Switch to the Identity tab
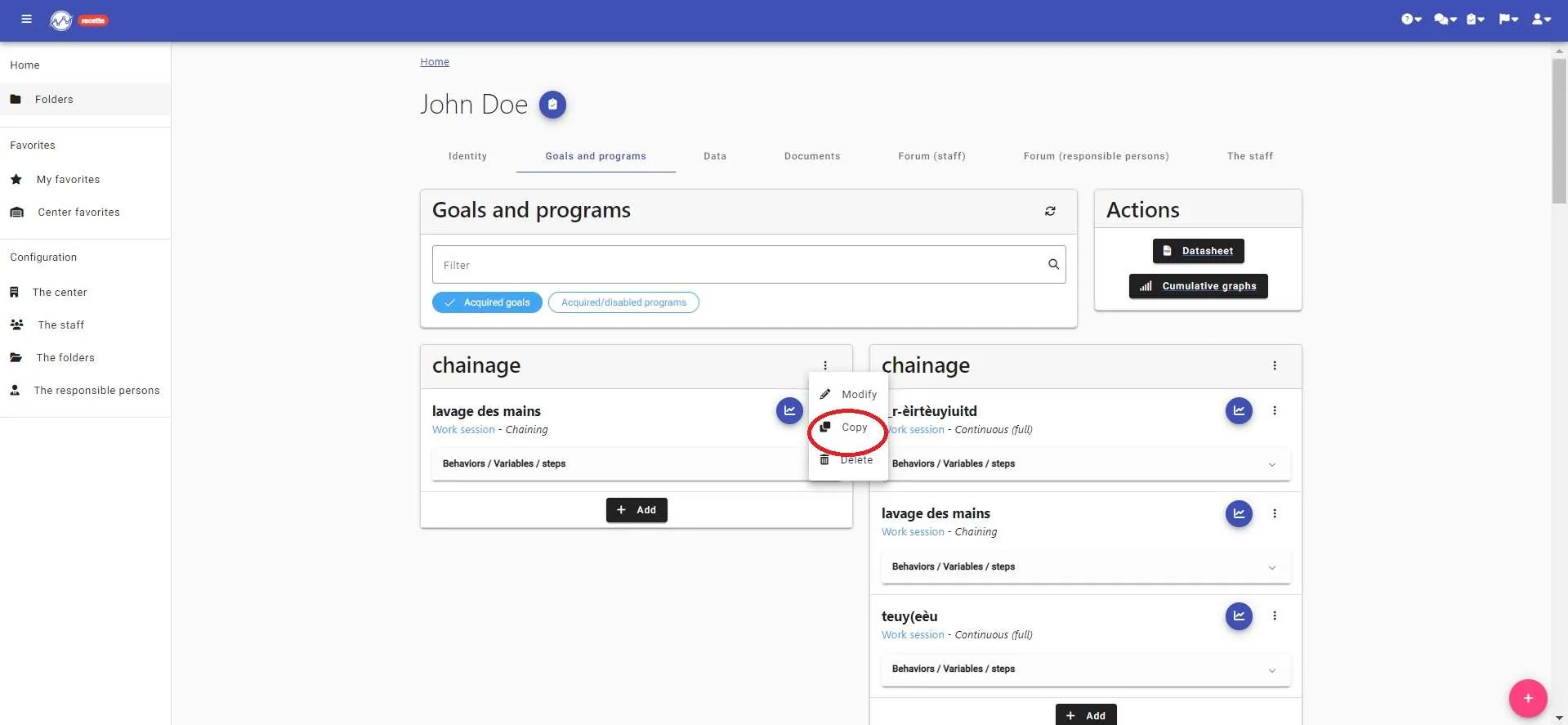 coord(467,156)
